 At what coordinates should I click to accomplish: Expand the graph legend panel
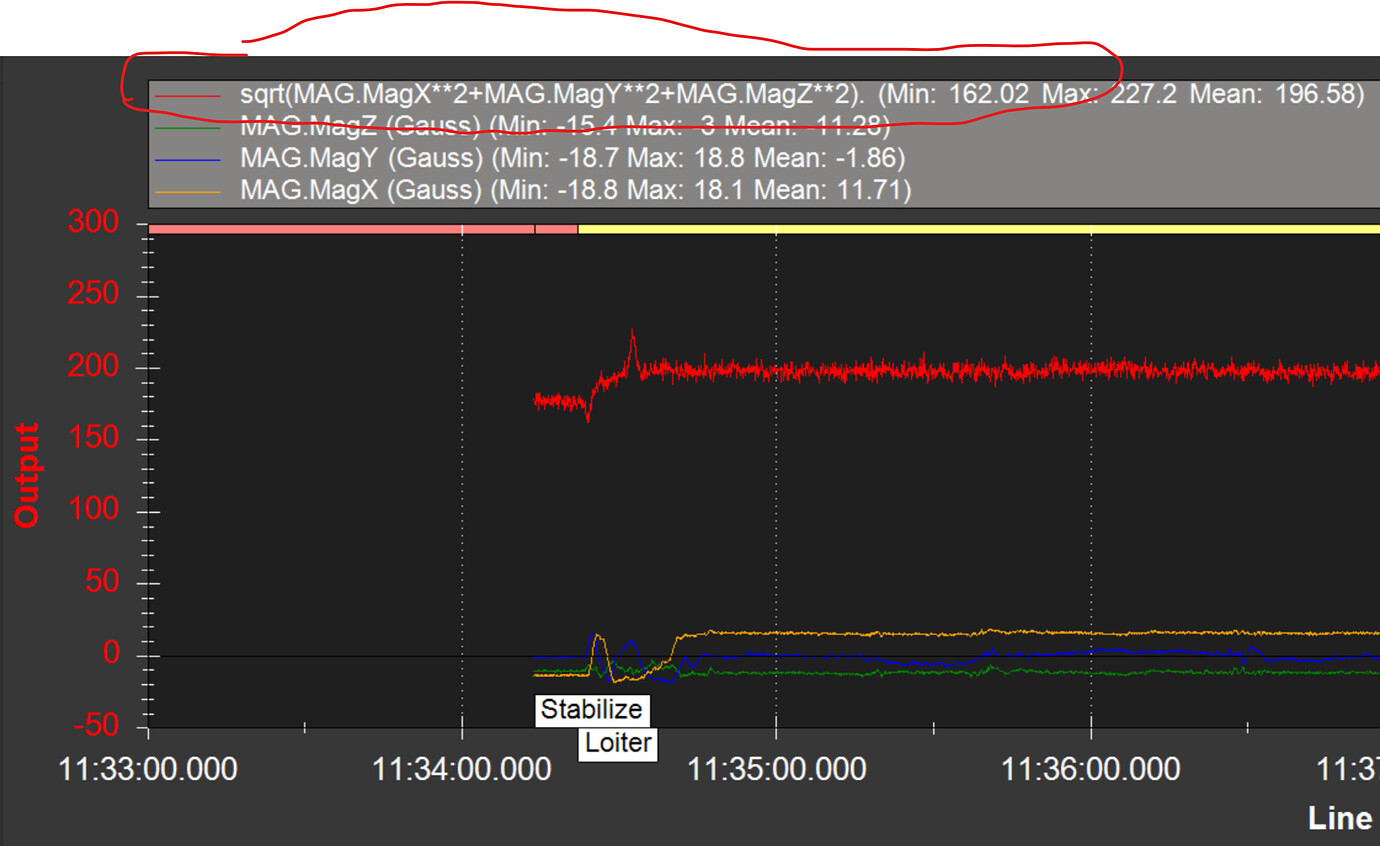click(760, 140)
